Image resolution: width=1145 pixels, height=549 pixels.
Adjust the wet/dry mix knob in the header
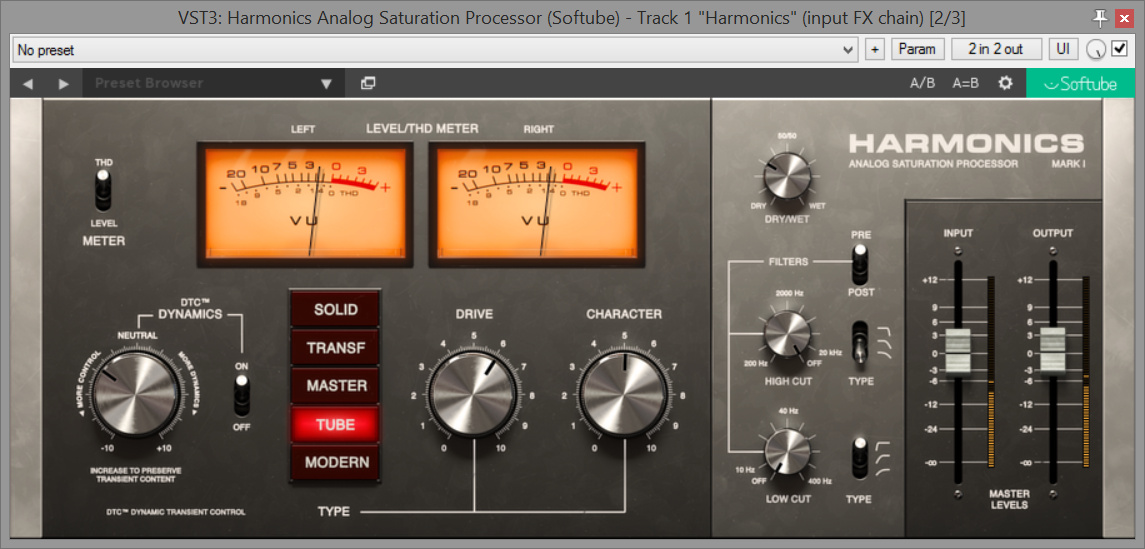click(x=1095, y=50)
